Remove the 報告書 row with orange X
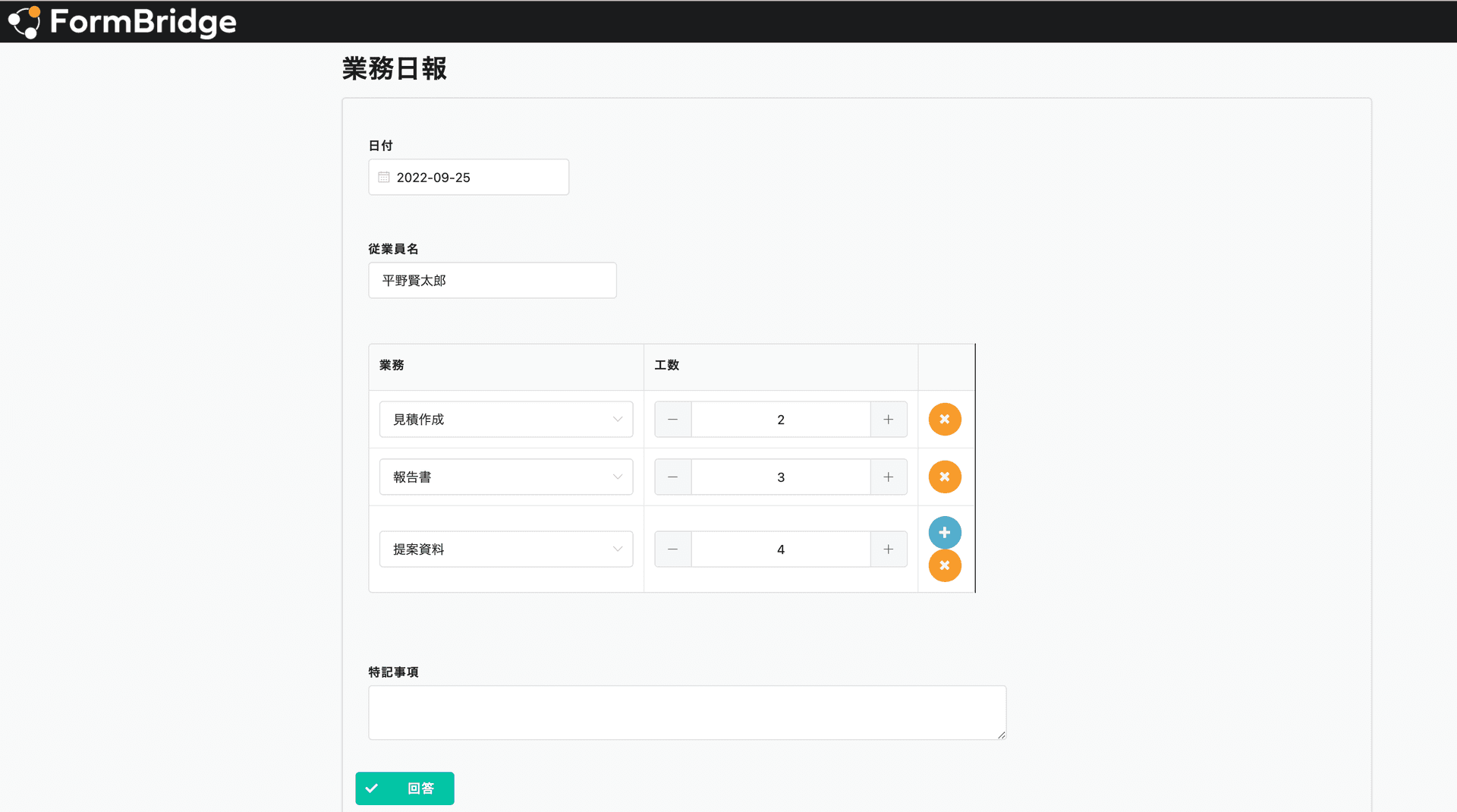Screen dimensions: 1457x812 (945, 477)
